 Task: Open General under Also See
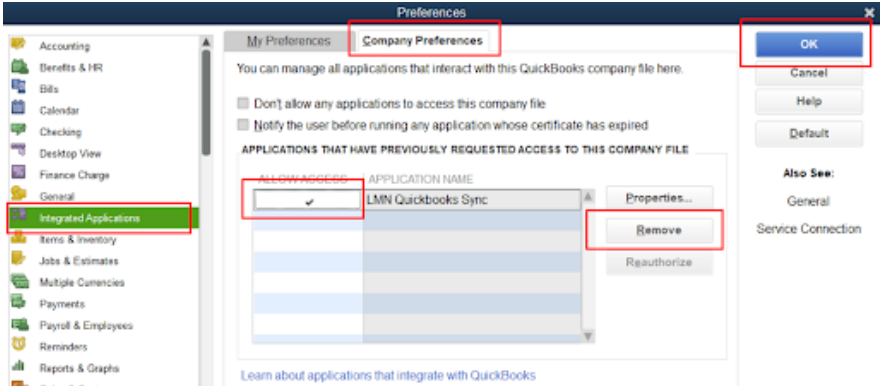coord(808,201)
